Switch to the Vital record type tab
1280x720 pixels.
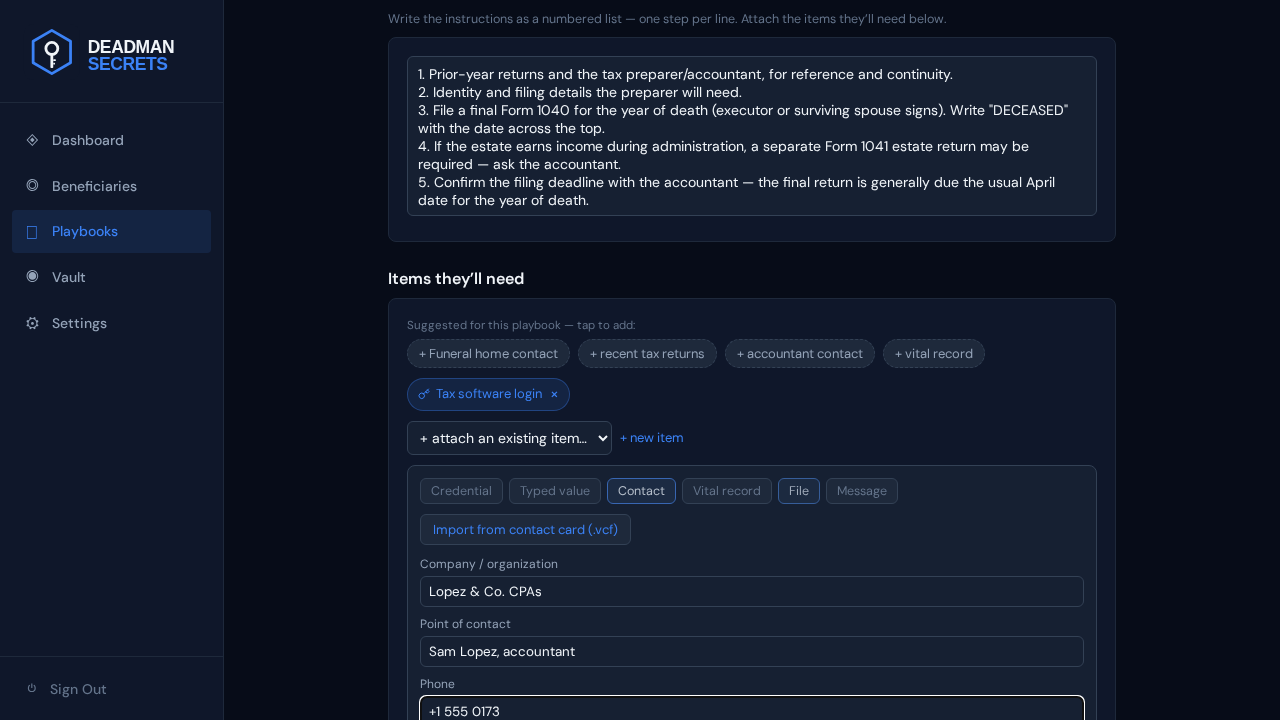click(727, 491)
